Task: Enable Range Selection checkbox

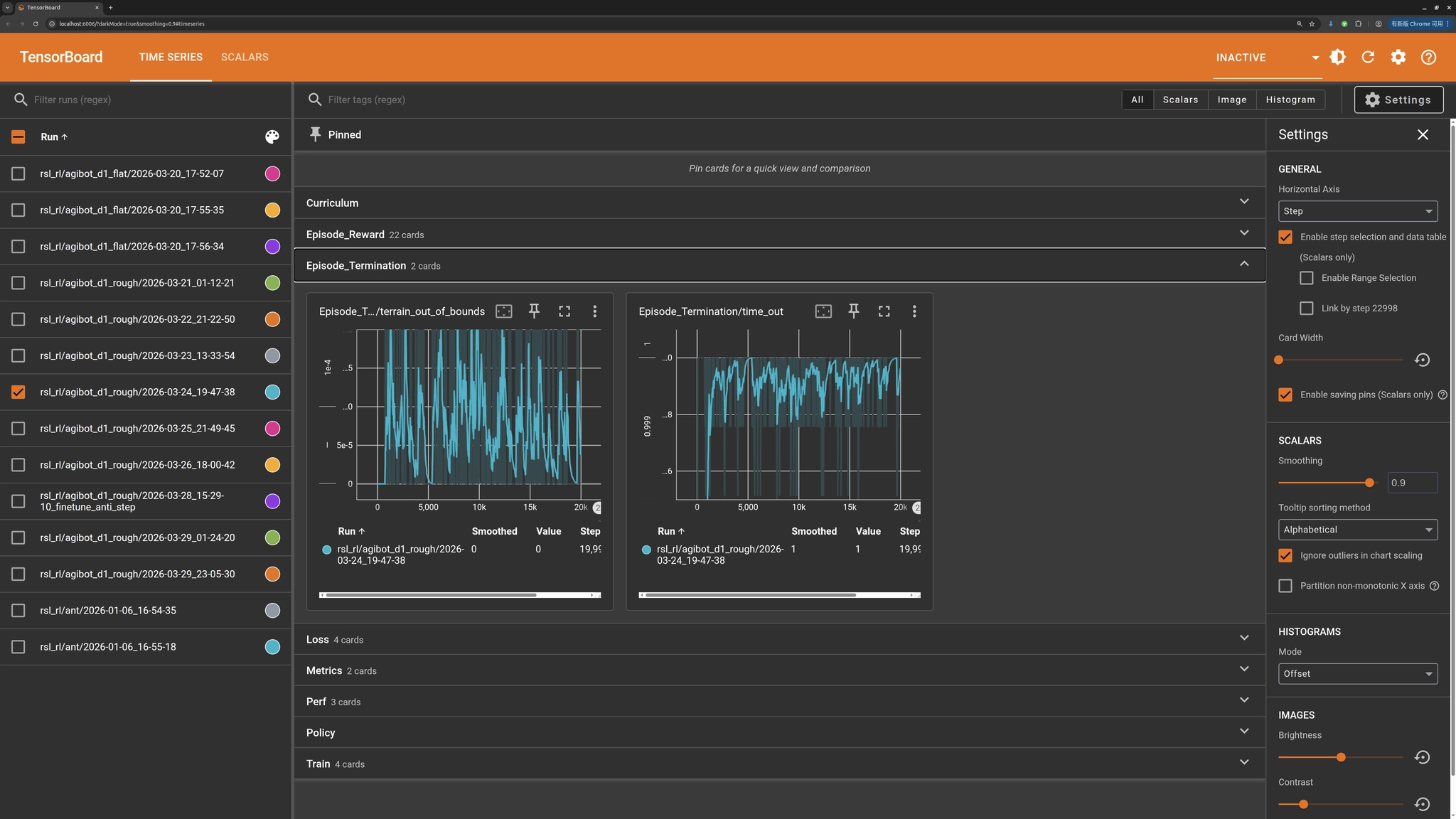Action: [1307, 278]
